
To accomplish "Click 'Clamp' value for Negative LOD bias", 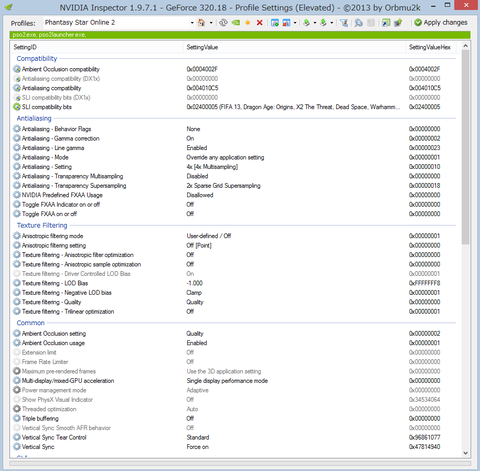I will coord(194,292).
